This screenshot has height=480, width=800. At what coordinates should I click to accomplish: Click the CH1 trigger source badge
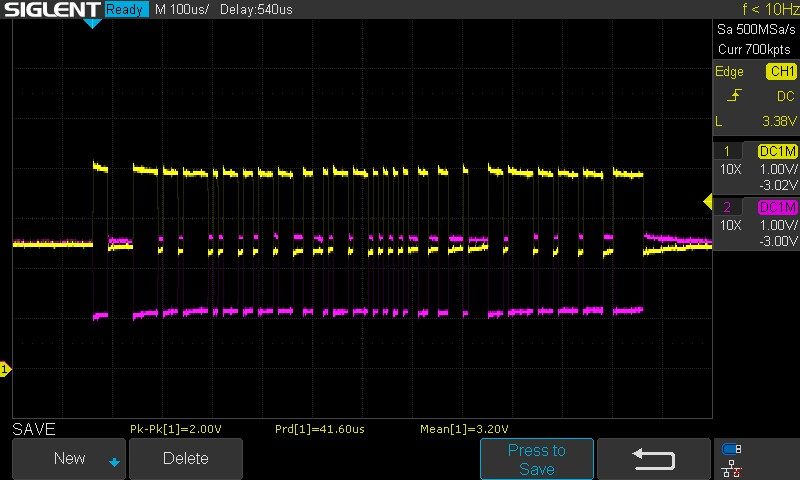[781, 71]
